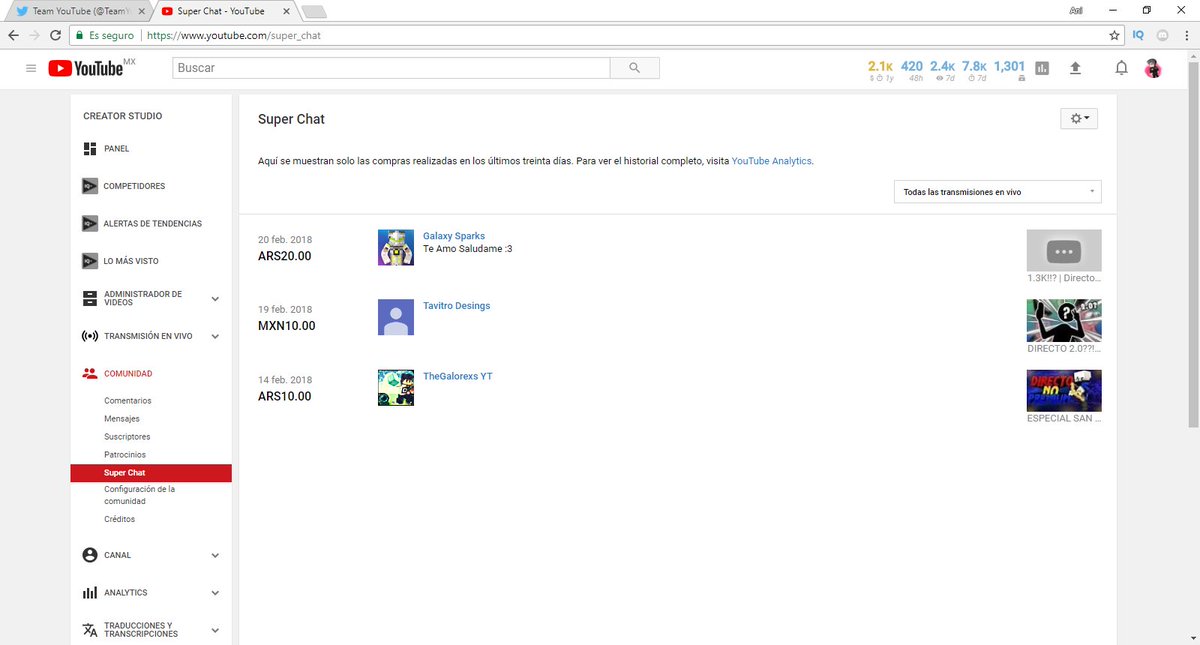The width and height of the screenshot is (1200, 645).
Task: Click the Comunidad people icon
Action: [90, 373]
